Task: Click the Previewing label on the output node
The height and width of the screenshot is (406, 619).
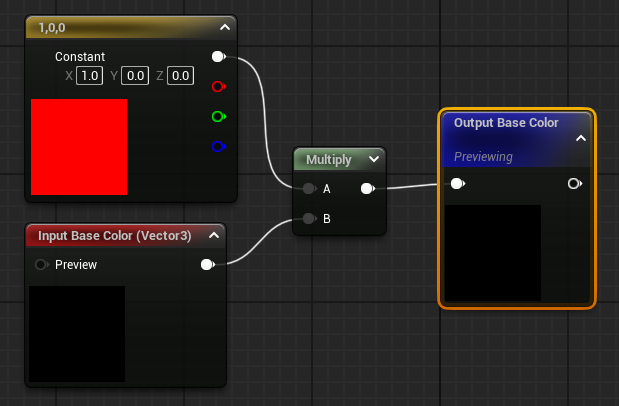Action: point(483,157)
